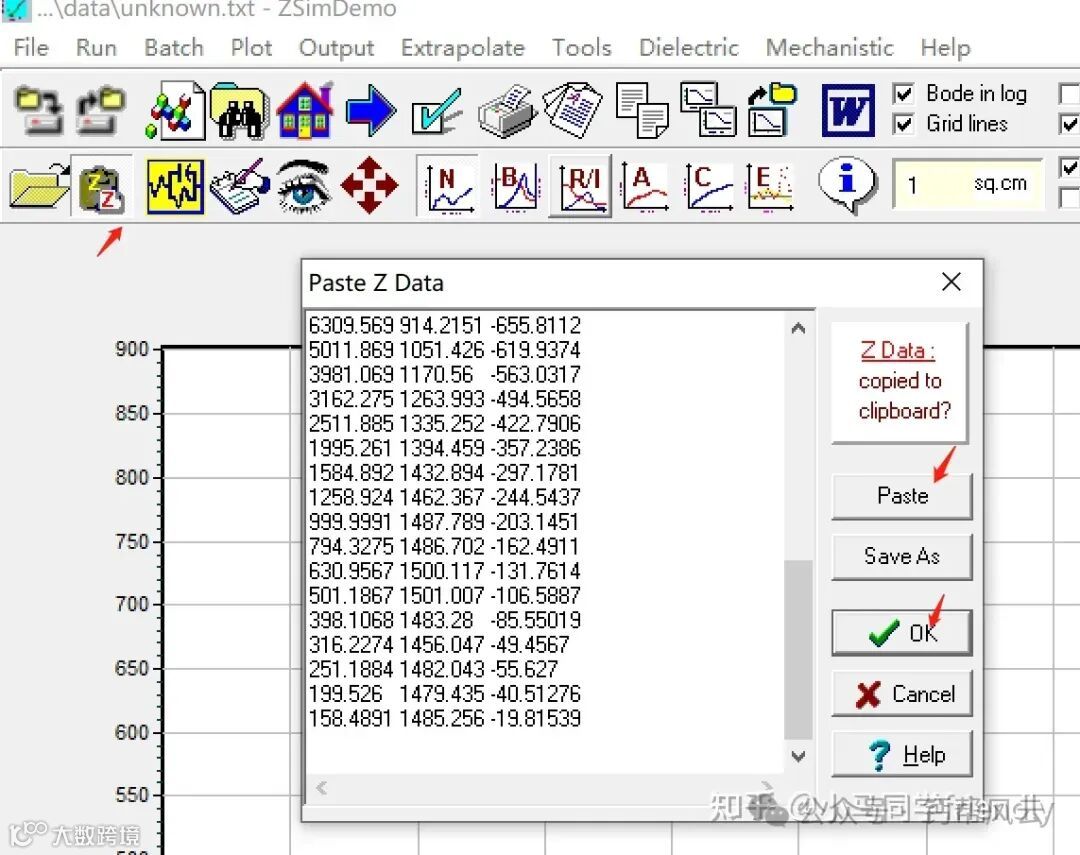Click the printer icon
The height and width of the screenshot is (855, 1080).
(506, 111)
